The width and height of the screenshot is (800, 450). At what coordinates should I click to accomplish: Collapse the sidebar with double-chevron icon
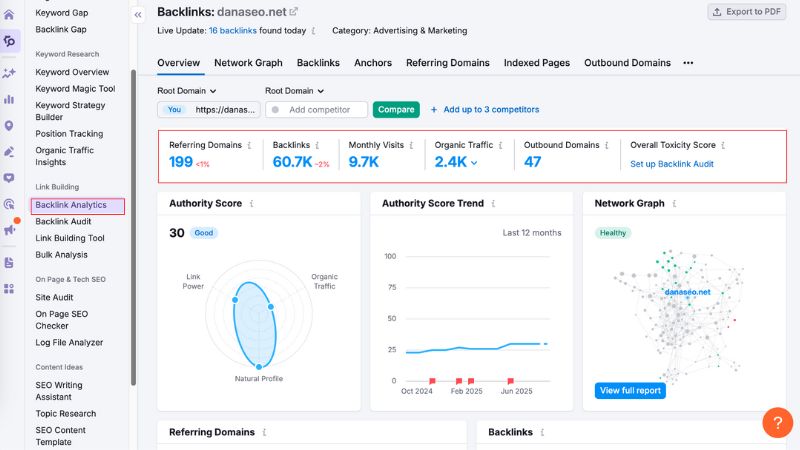tap(138, 14)
